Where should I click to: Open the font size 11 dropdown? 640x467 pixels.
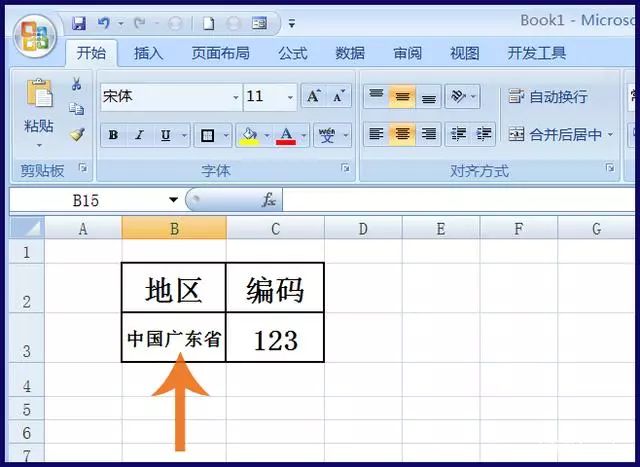pos(290,98)
